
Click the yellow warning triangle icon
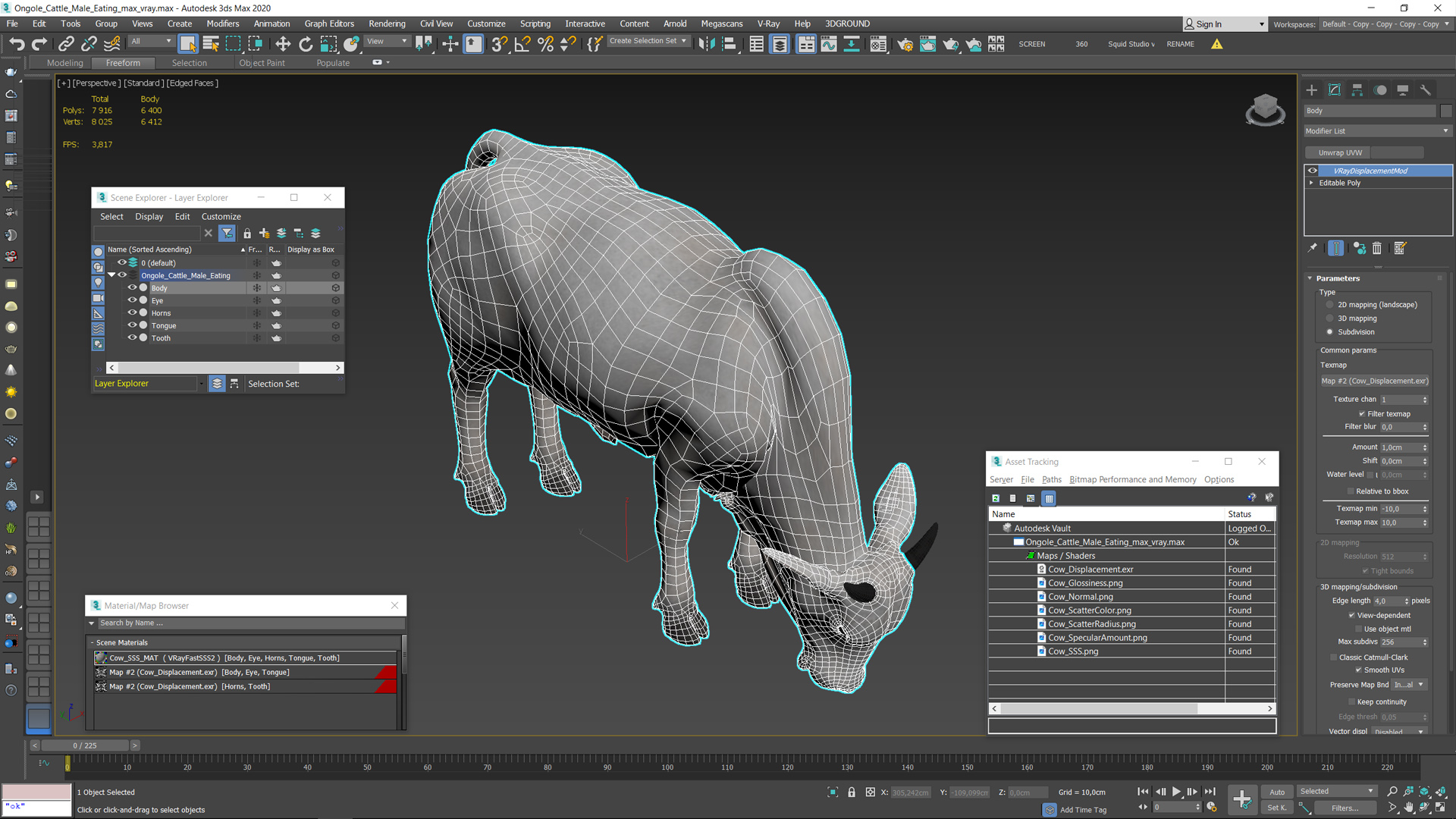click(x=1216, y=44)
